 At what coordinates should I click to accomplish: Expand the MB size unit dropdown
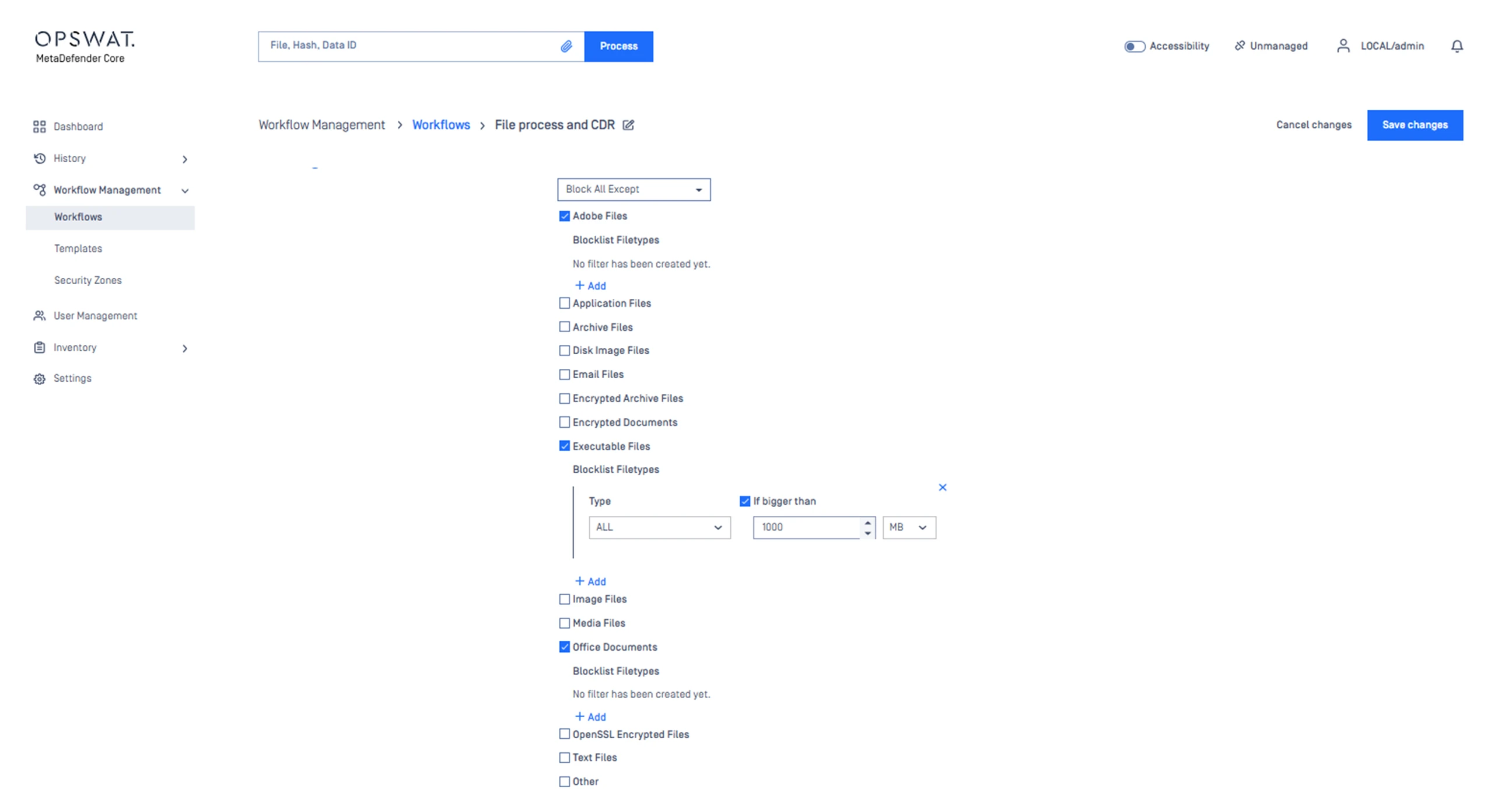(x=908, y=527)
